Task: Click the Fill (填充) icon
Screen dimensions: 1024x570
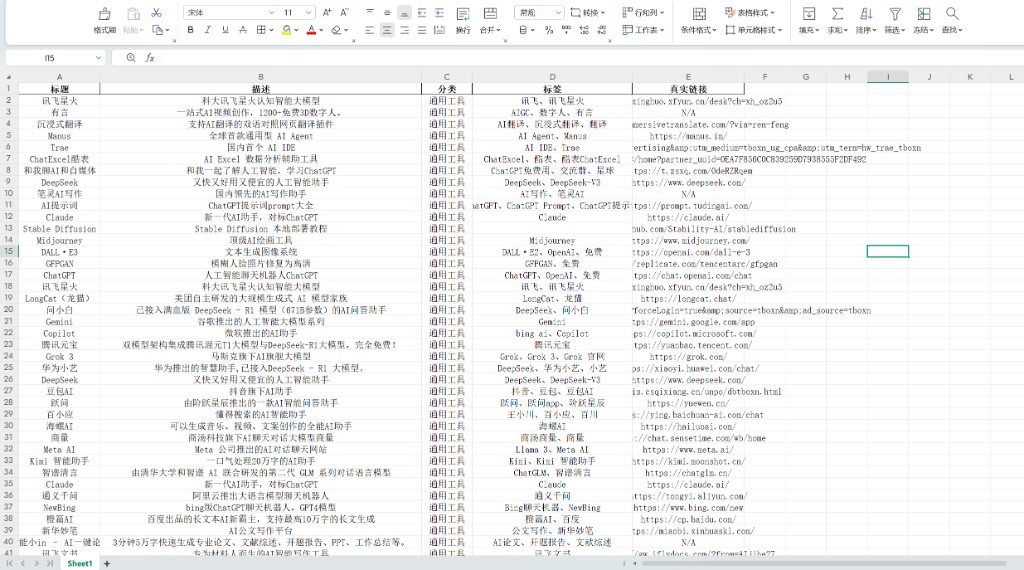Action: click(x=808, y=14)
